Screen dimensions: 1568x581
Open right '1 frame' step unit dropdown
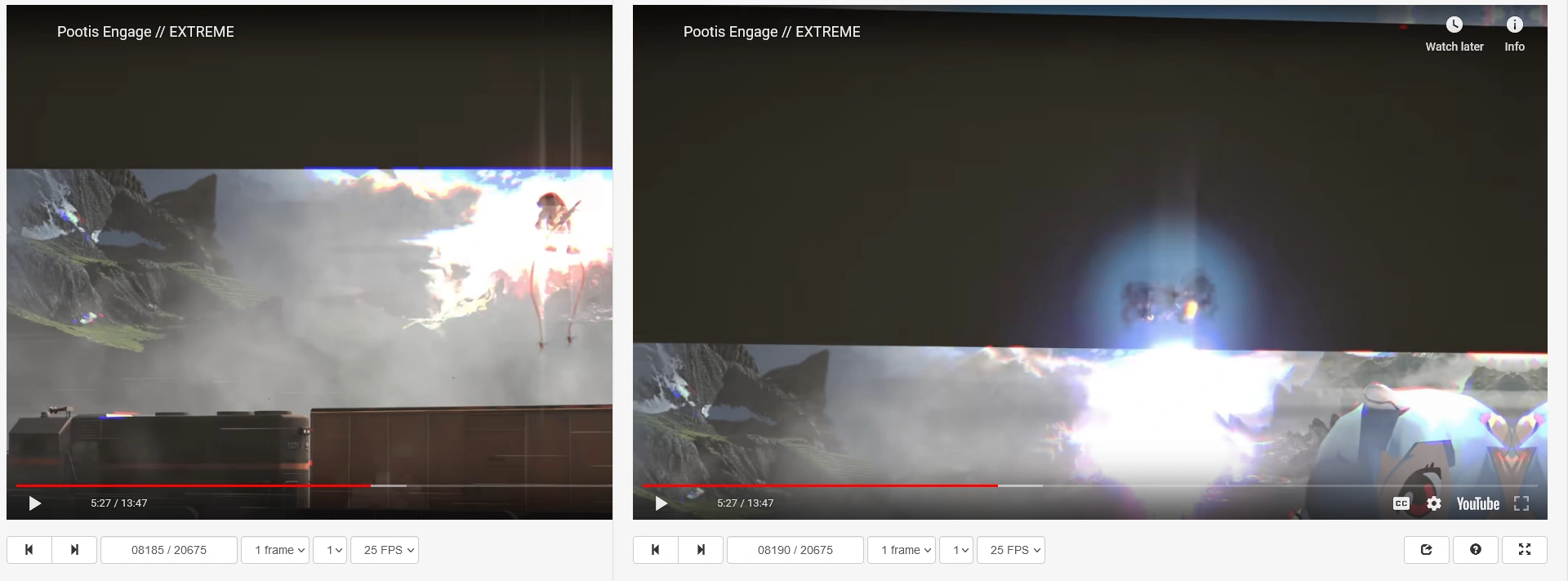pyautogui.click(x=902, y=550)
